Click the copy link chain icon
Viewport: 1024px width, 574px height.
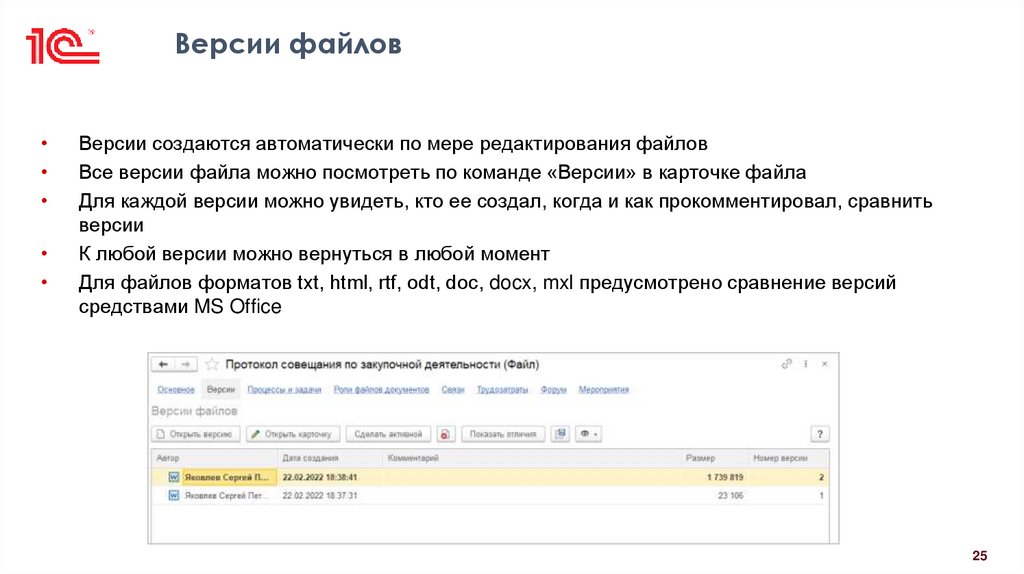[787, 364]
